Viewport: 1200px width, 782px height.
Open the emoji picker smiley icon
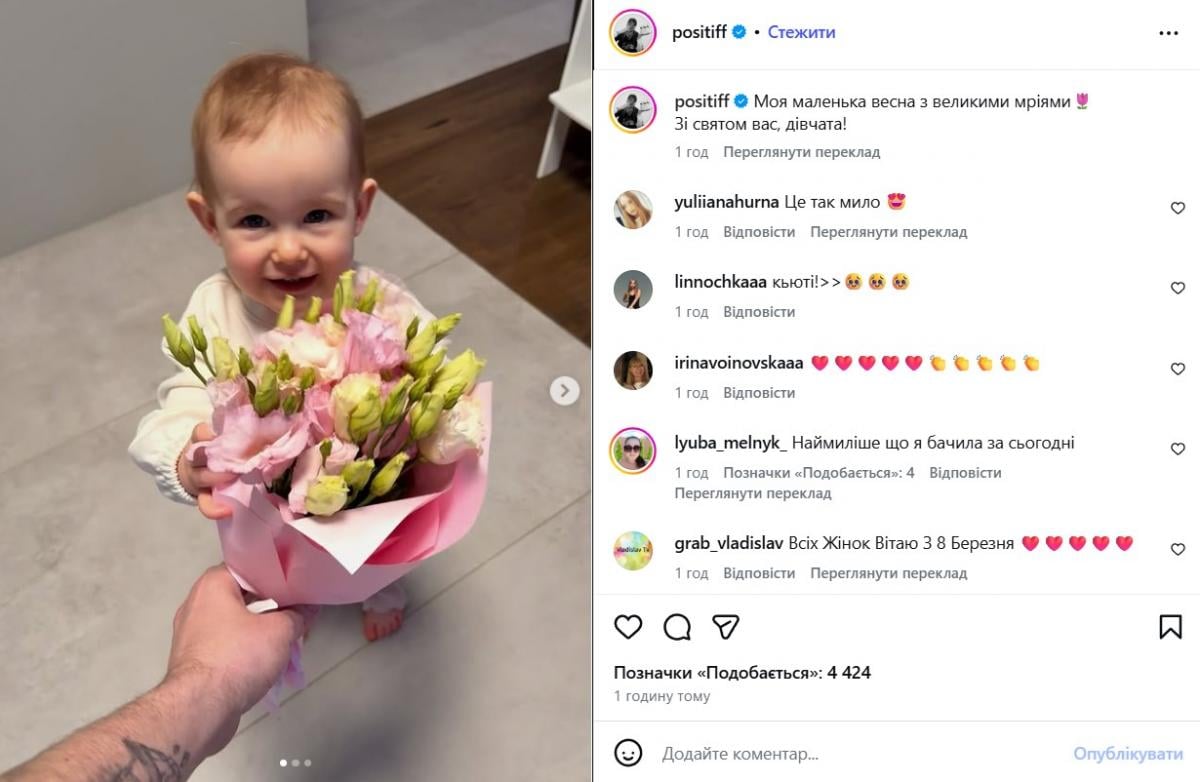point(628,753)
